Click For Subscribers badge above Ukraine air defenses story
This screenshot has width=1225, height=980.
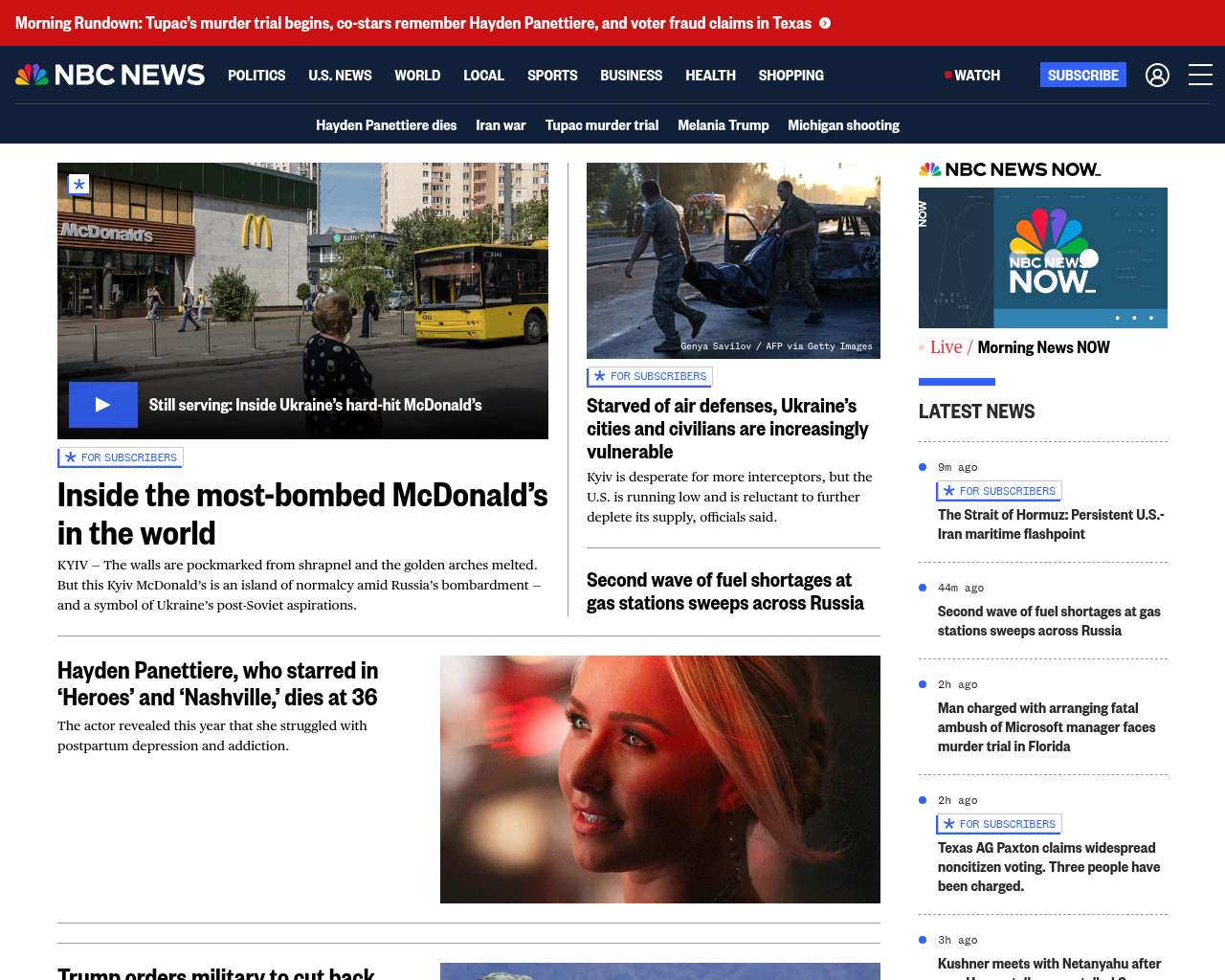(650, 376)
